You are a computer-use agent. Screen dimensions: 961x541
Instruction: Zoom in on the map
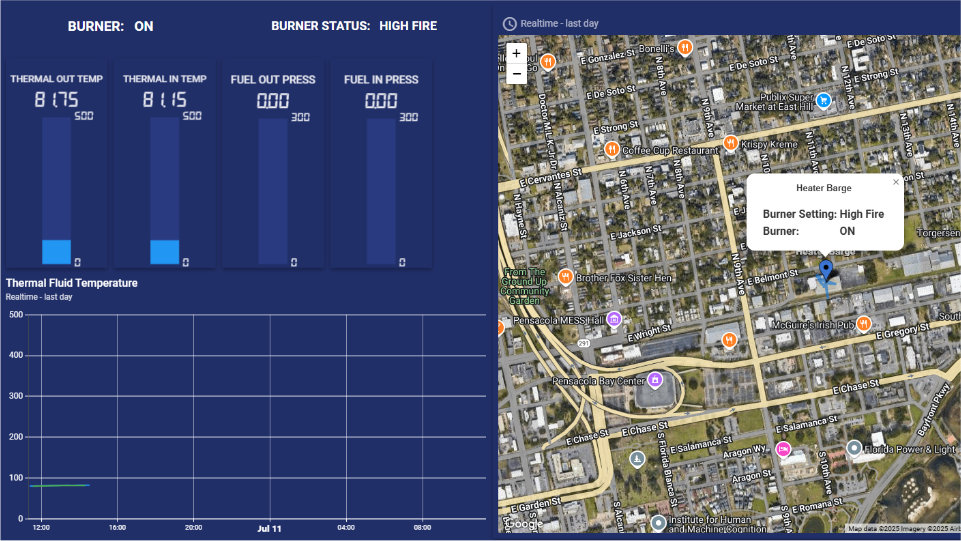click(x=517, y=53)
